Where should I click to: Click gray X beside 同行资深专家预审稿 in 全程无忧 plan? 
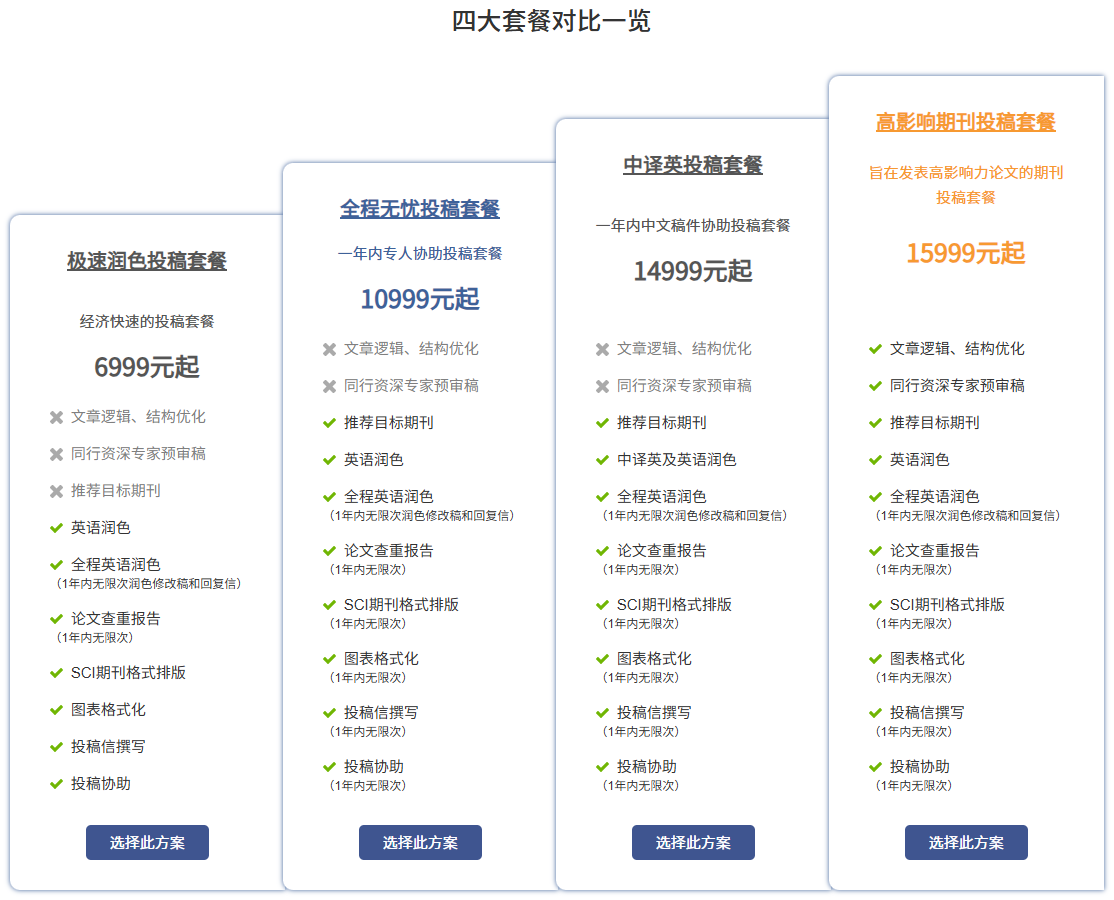[329, 386]
